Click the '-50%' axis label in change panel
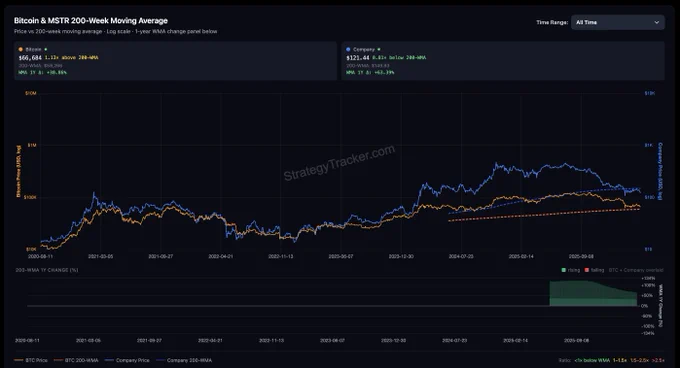Viewport: 680px width, 368px height. coord(647,316)
